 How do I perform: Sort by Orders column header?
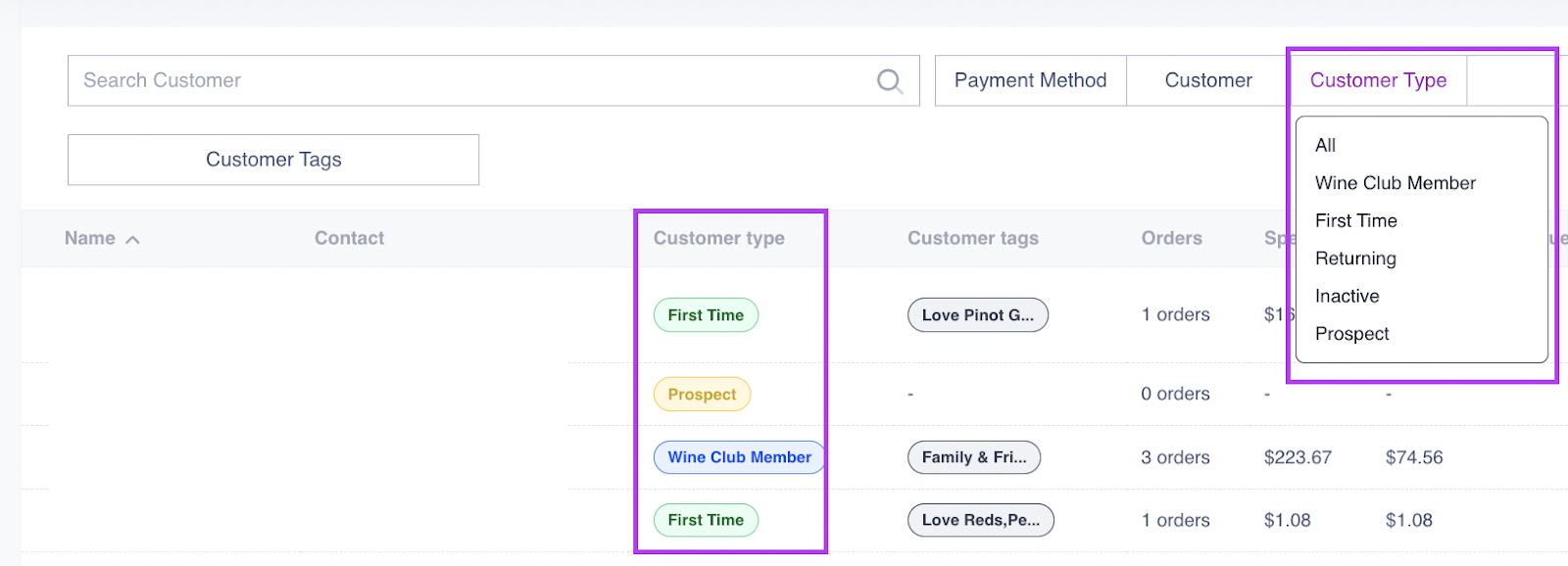1171,238
